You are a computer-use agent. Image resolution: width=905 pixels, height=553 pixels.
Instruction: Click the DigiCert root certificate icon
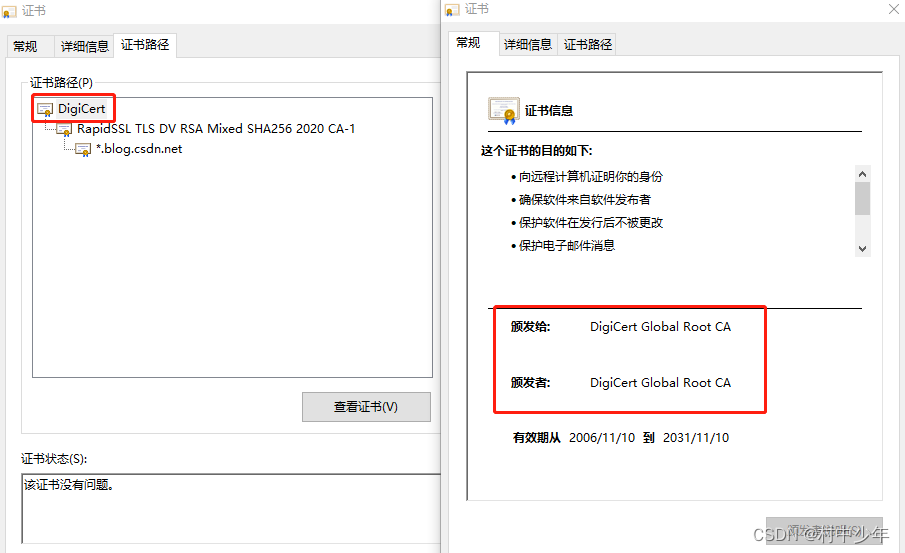pyautogui.click(x=45, y=109)
